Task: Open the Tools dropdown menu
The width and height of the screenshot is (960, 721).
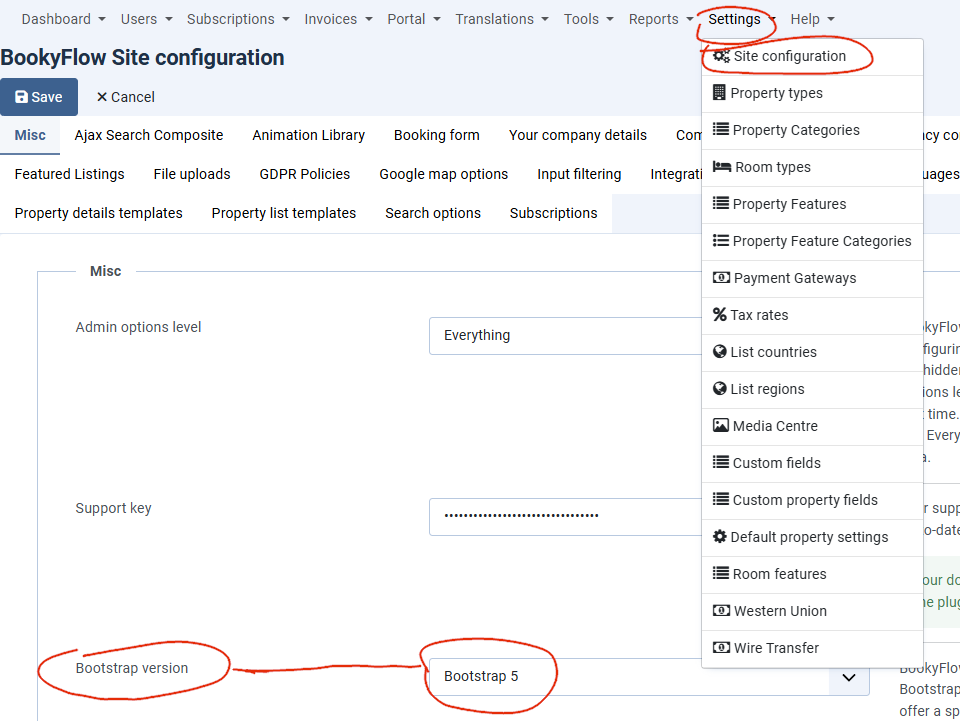Action: click(588, 19)
